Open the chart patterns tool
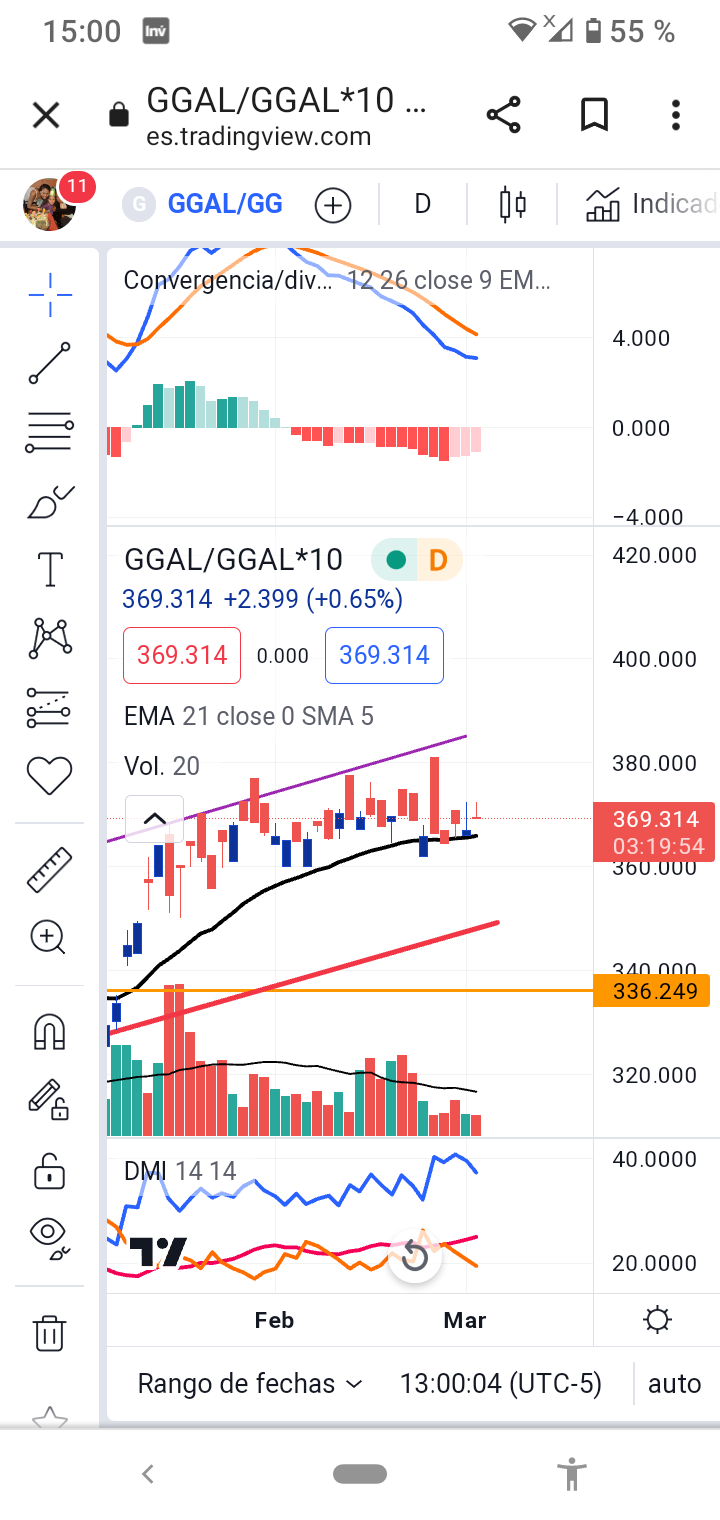Viewport: 720px width, 1520px height. pyautogui.click(x=50, y=638)
